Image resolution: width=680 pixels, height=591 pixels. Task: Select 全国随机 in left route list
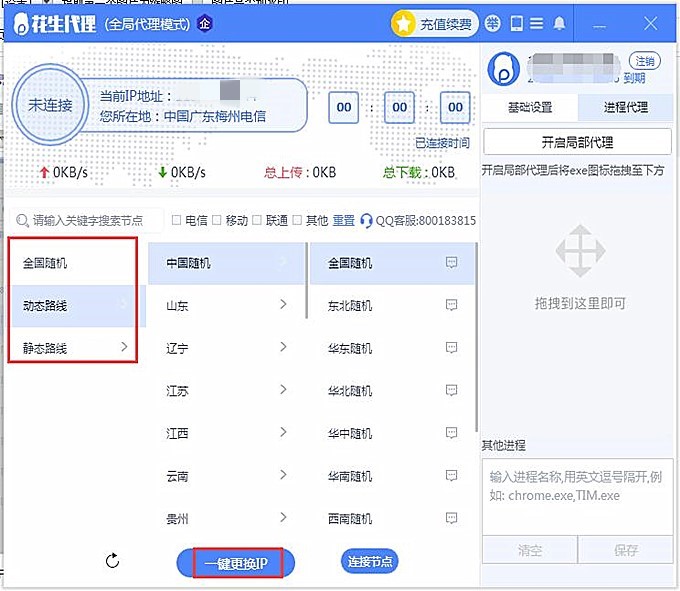(x=72, y=263)
